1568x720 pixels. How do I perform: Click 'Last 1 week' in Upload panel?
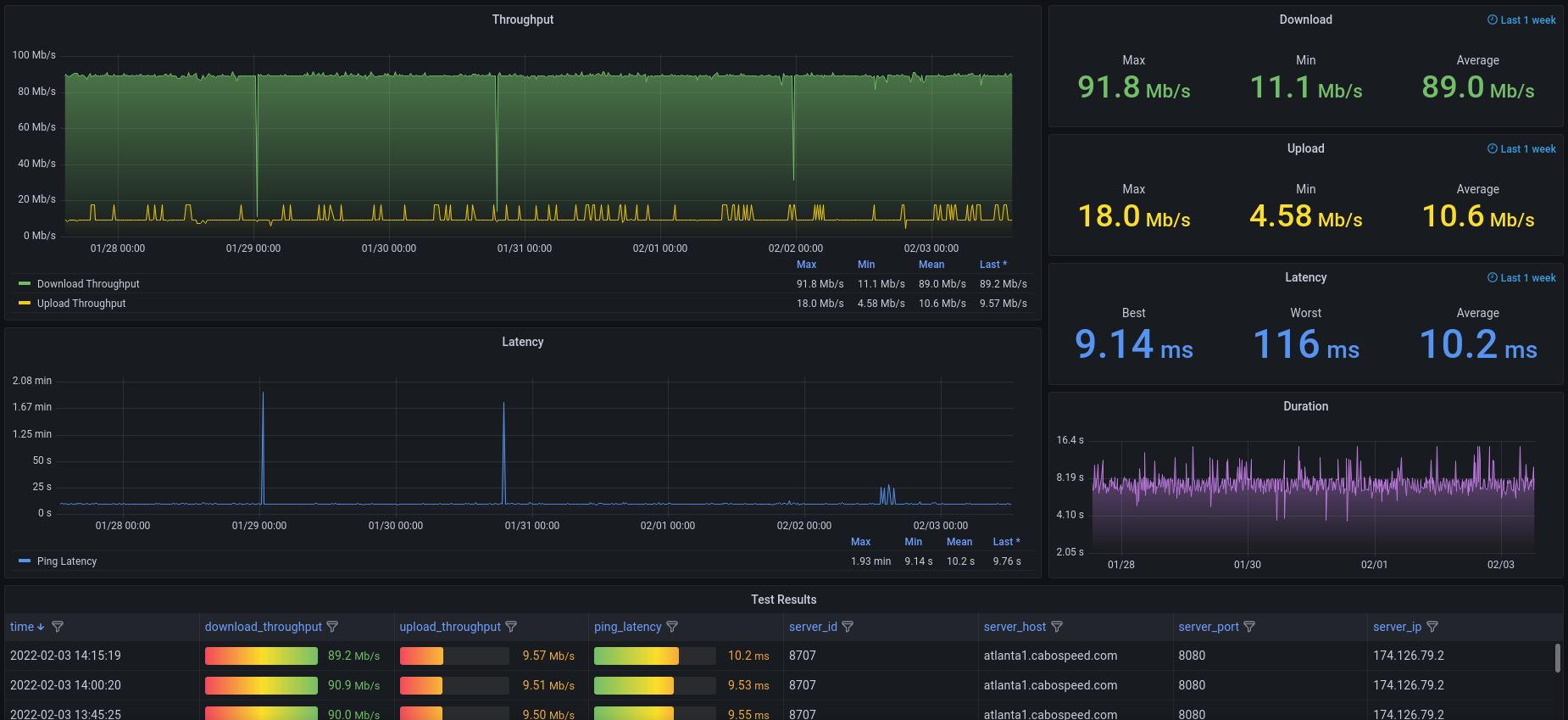pyautogui.click(x=1528, y=149)
